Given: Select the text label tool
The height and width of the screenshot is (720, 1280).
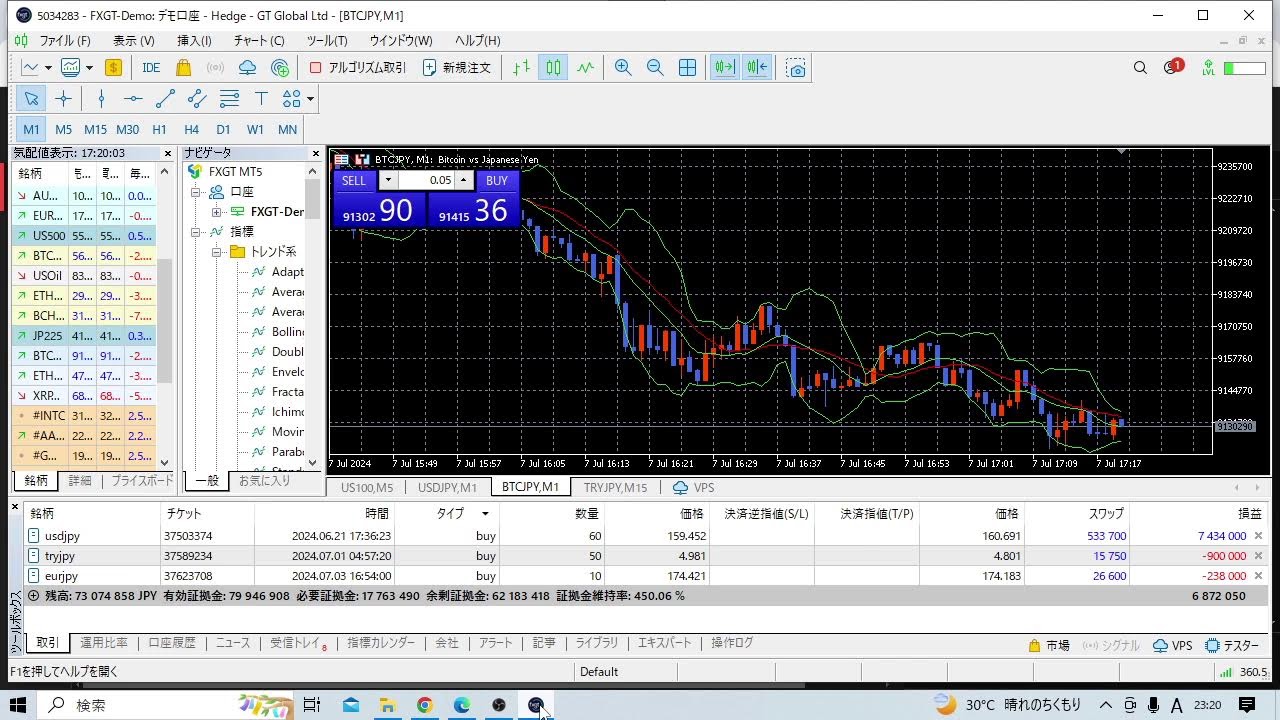Looking at the screenshot, I should click(261, 98).
